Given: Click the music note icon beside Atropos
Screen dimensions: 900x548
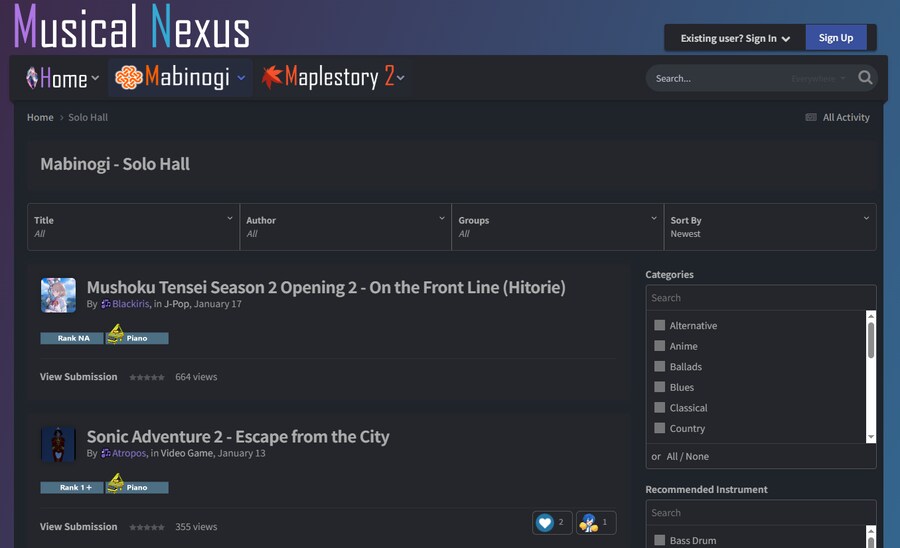Looking at the screenshot, I should pyautogui.click(x=106, y=453).
